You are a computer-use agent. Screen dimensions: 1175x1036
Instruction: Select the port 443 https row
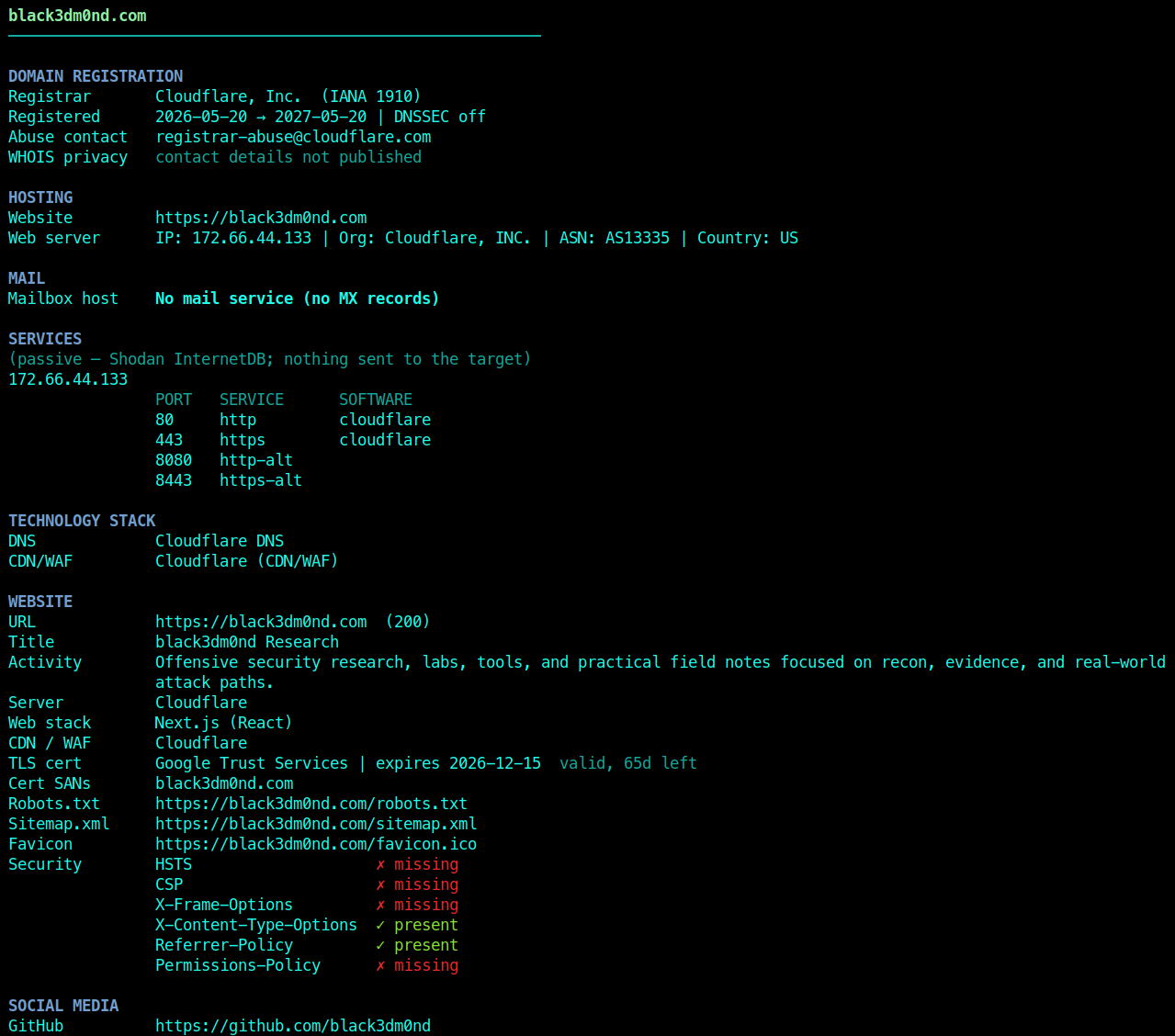coord(293,440)
